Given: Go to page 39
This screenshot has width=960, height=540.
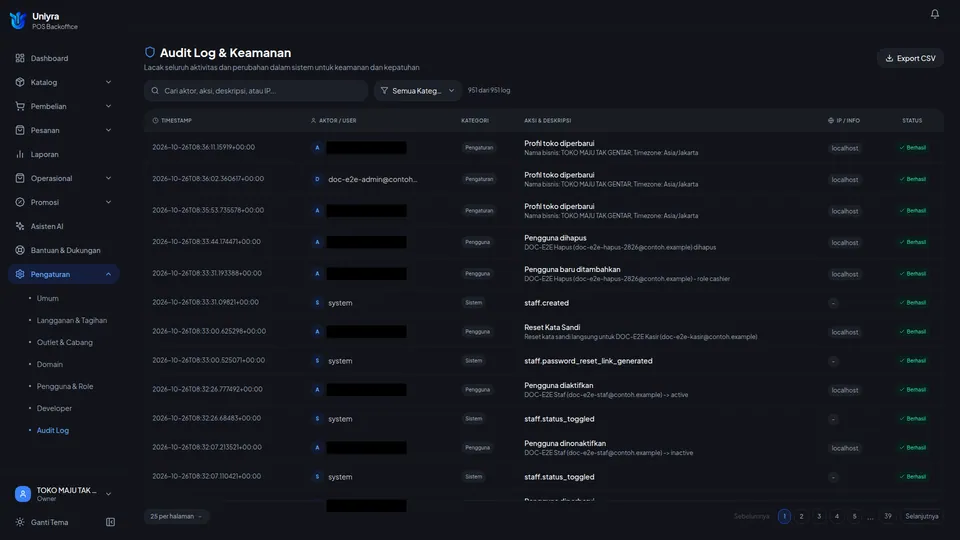Looking at the screenshot, I should (x=888, y=516).
